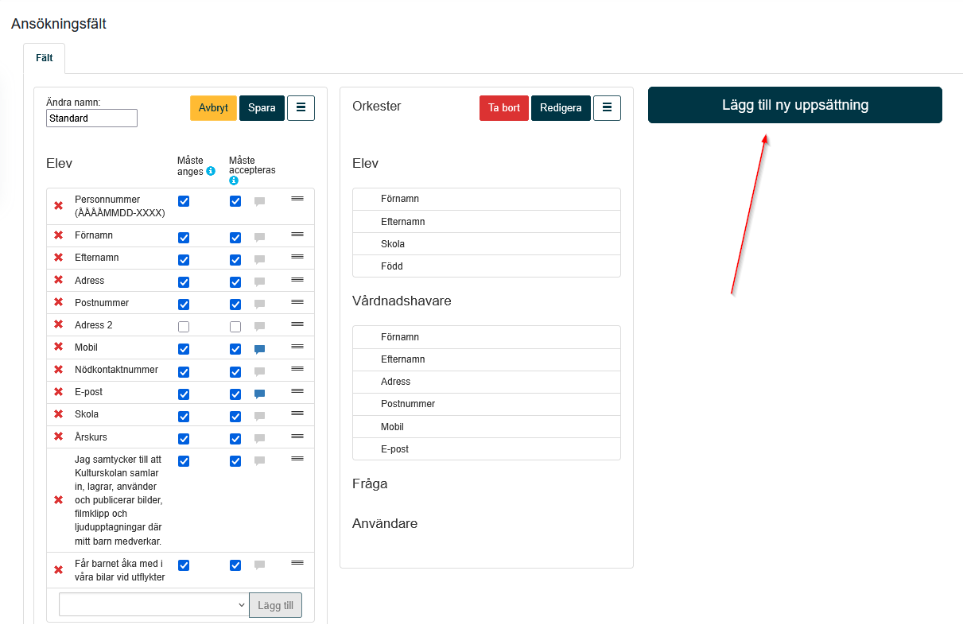Delete the E-post field via red X
Image resolution: width=963 pixels, height=624 pixels.
58,392
